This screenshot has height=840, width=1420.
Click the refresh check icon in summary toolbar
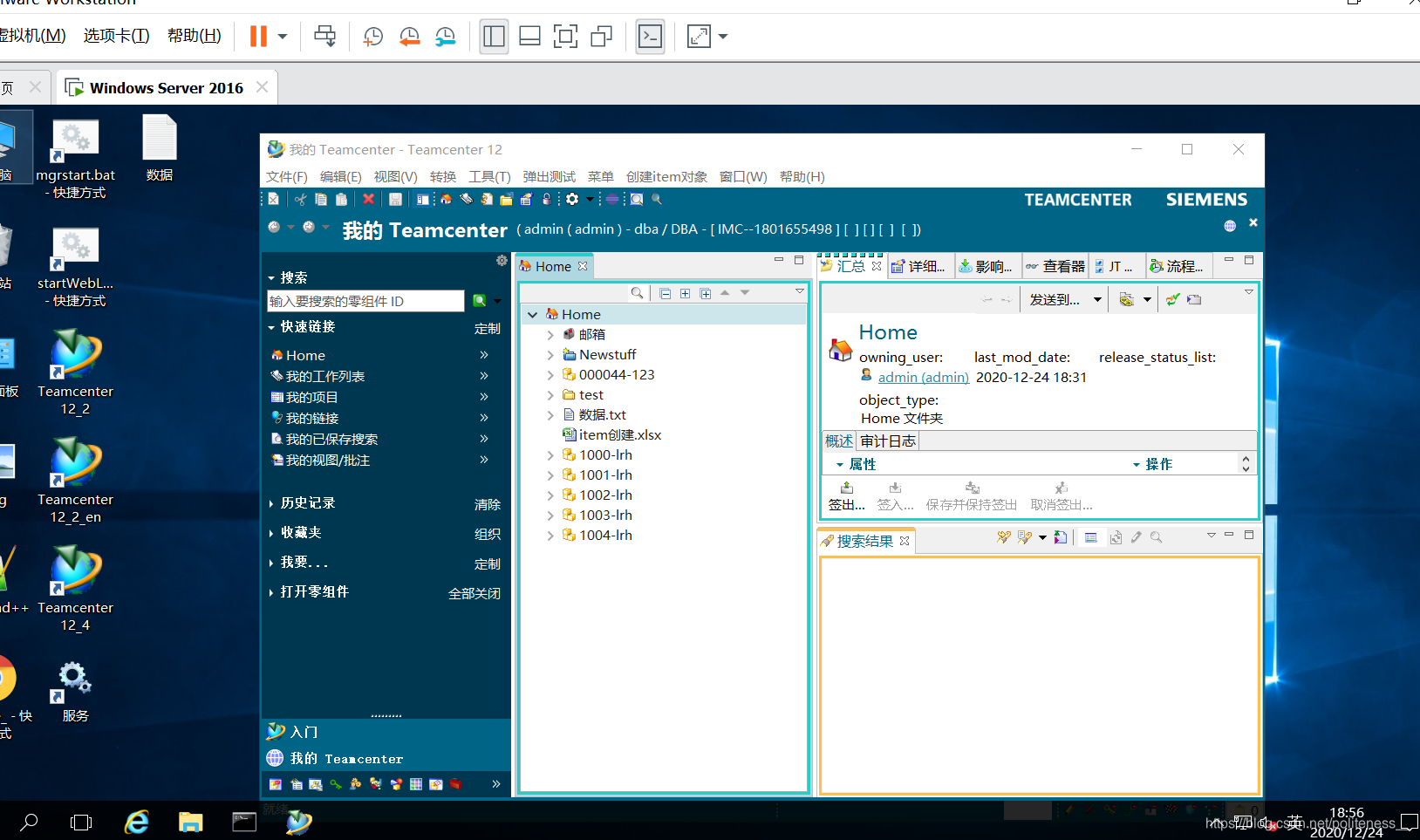(1172, 300)
